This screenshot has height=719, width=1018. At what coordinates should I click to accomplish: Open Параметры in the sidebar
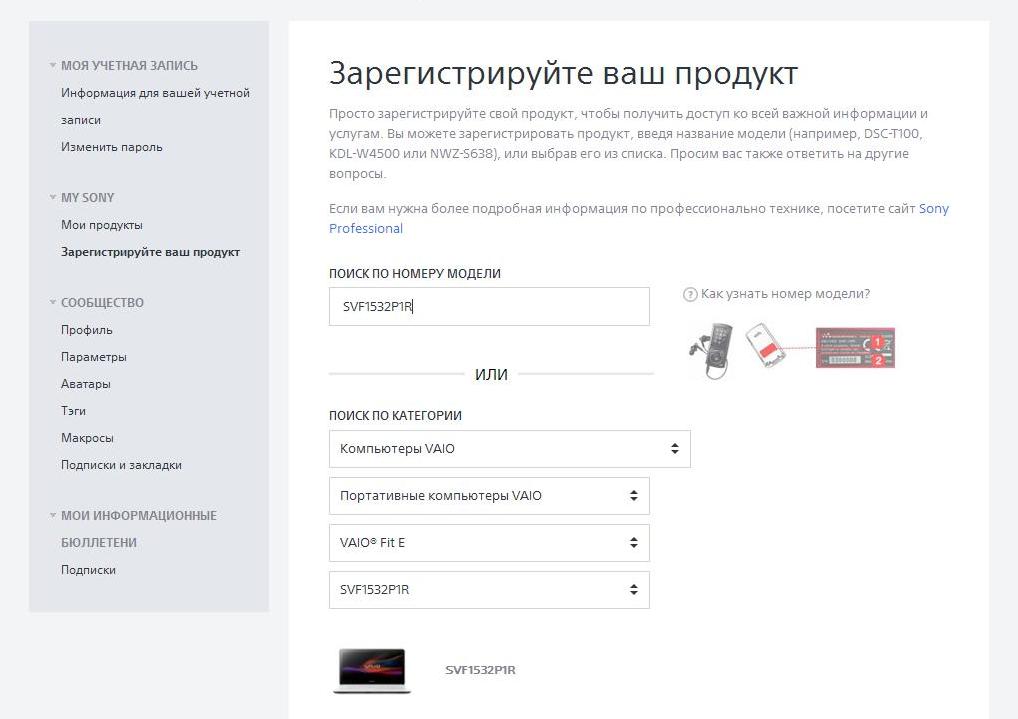[94, 357]
